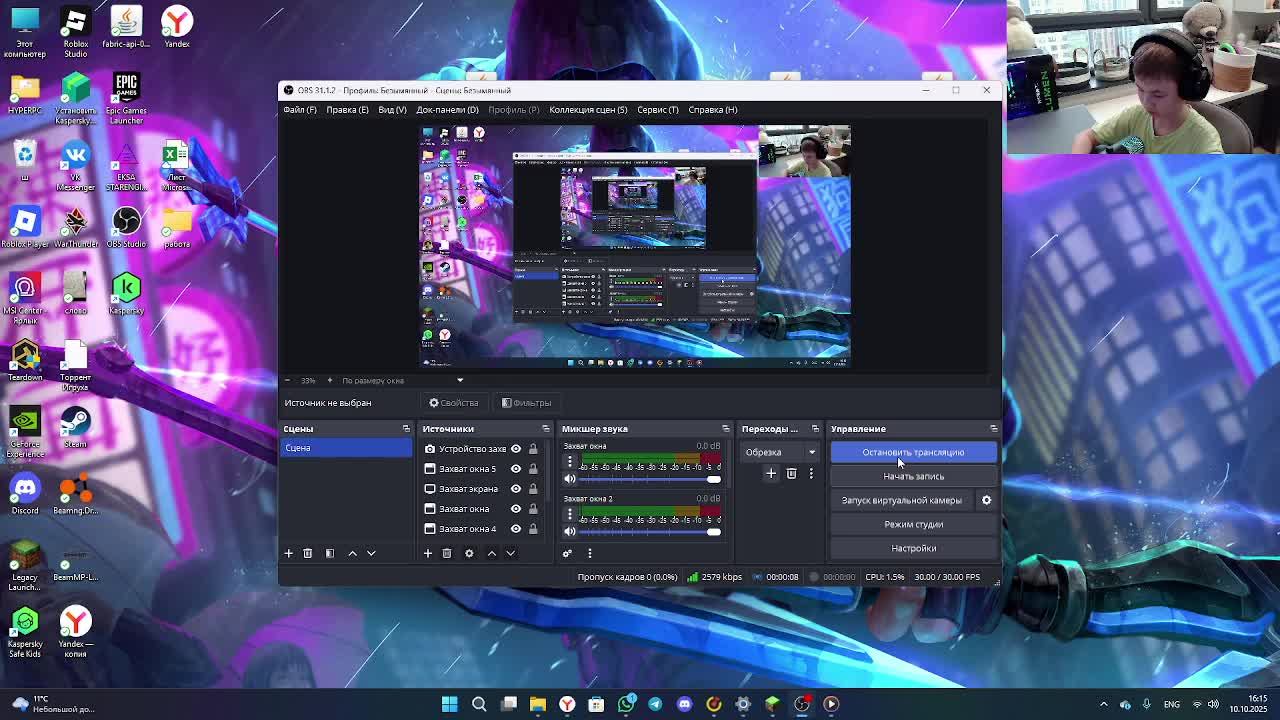Open Steam desktop icon

pos(75,427)
